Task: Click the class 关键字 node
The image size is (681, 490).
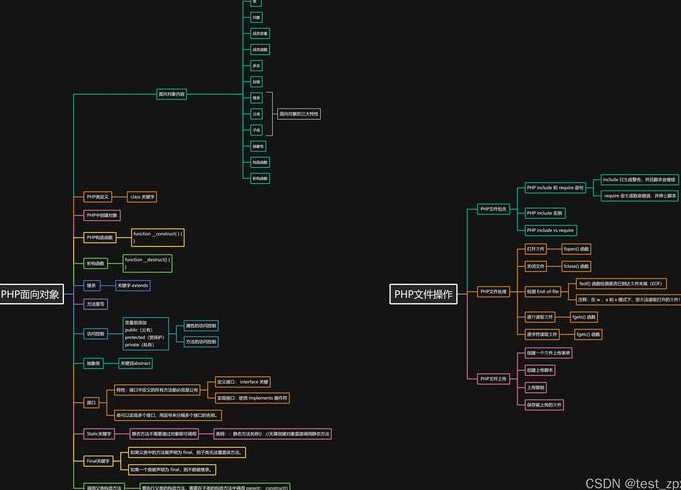Action: (x=142, y=197)
